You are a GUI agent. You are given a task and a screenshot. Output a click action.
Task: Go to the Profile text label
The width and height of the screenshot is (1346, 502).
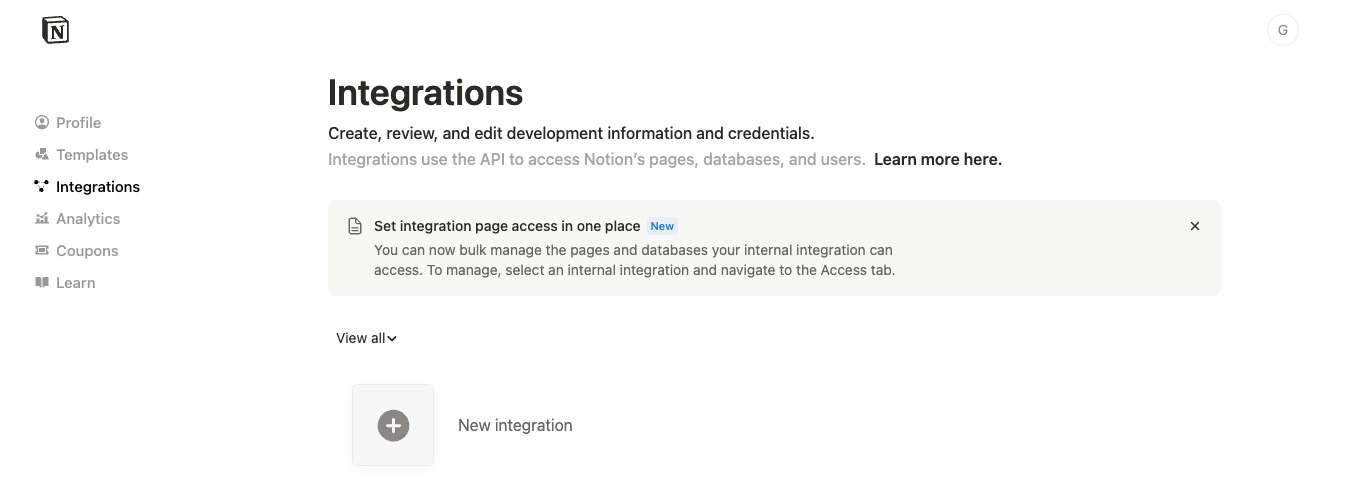pyautogui.click(x=78, y=123)
